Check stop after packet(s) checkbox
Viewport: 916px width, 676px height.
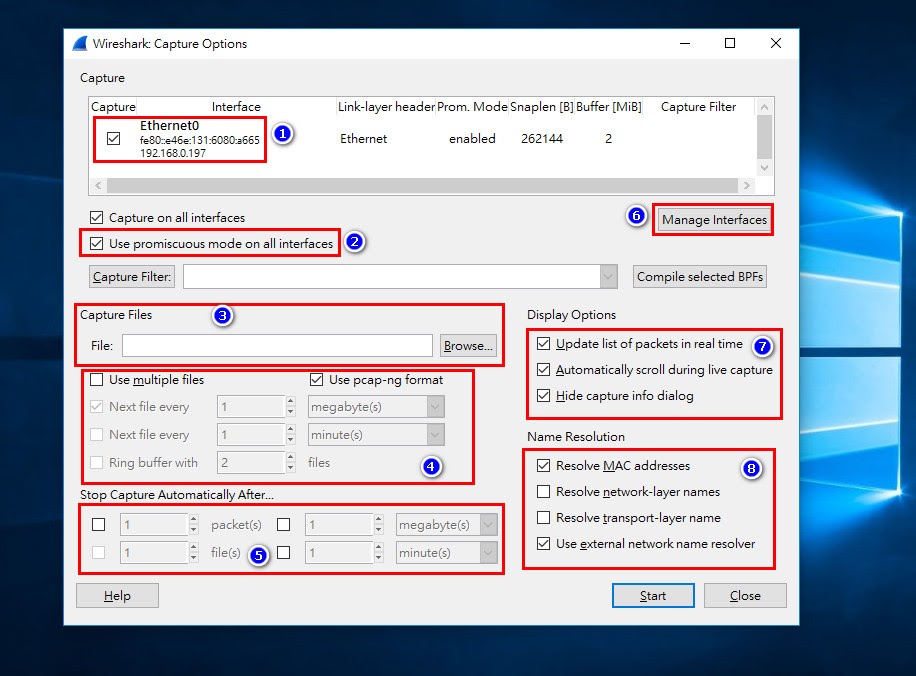pos(99,525)
